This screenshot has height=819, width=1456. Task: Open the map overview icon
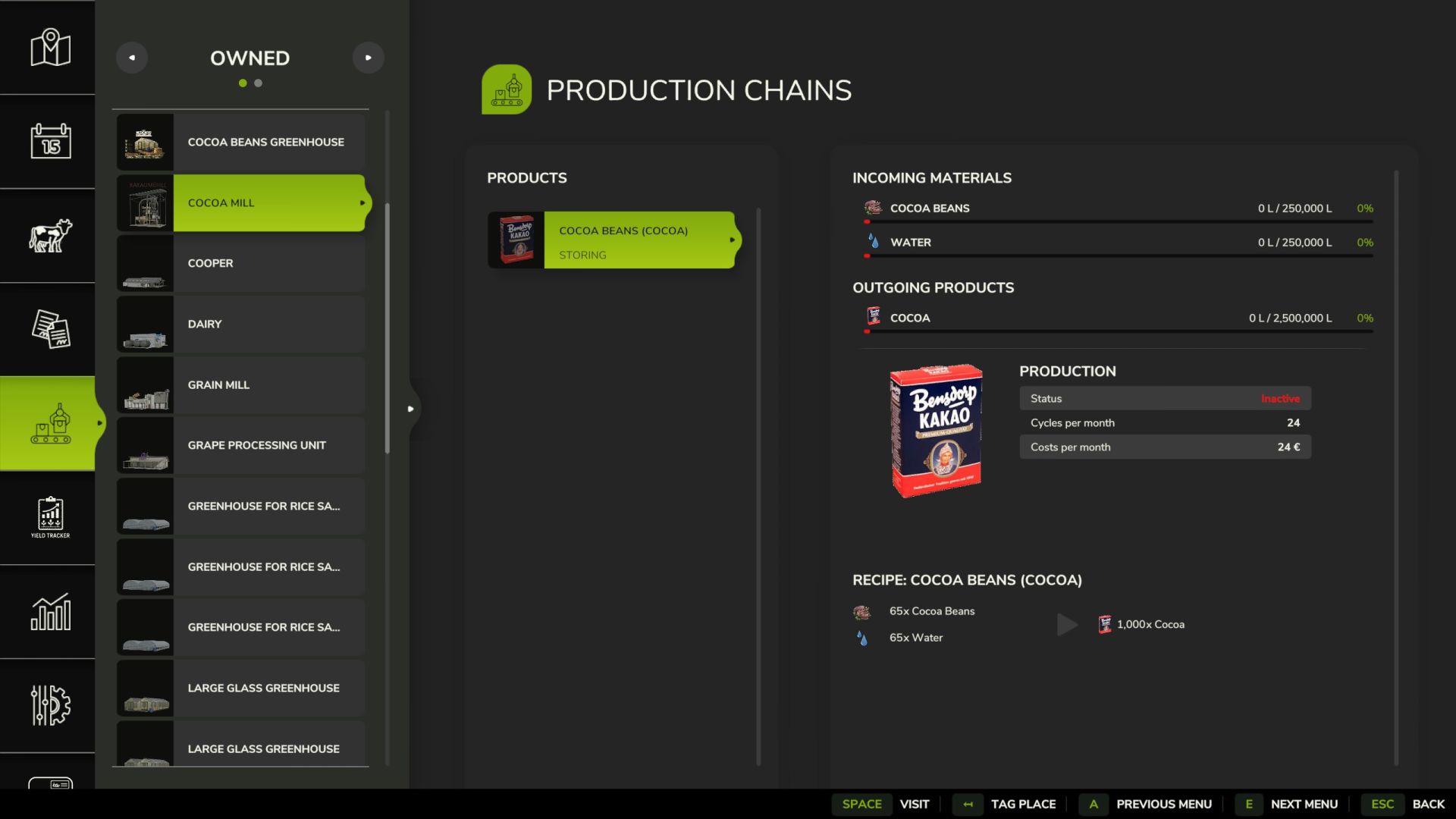coord(50,47)
